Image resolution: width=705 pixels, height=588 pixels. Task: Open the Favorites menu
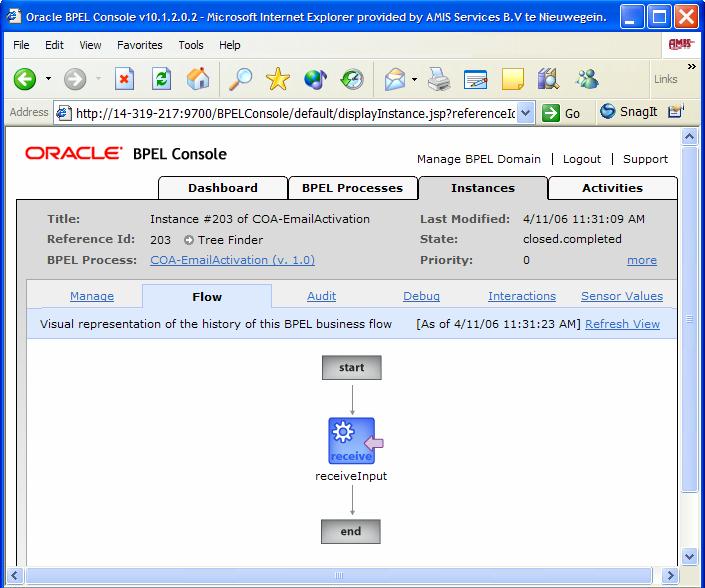pyautogui.click(x=139, y=45)
